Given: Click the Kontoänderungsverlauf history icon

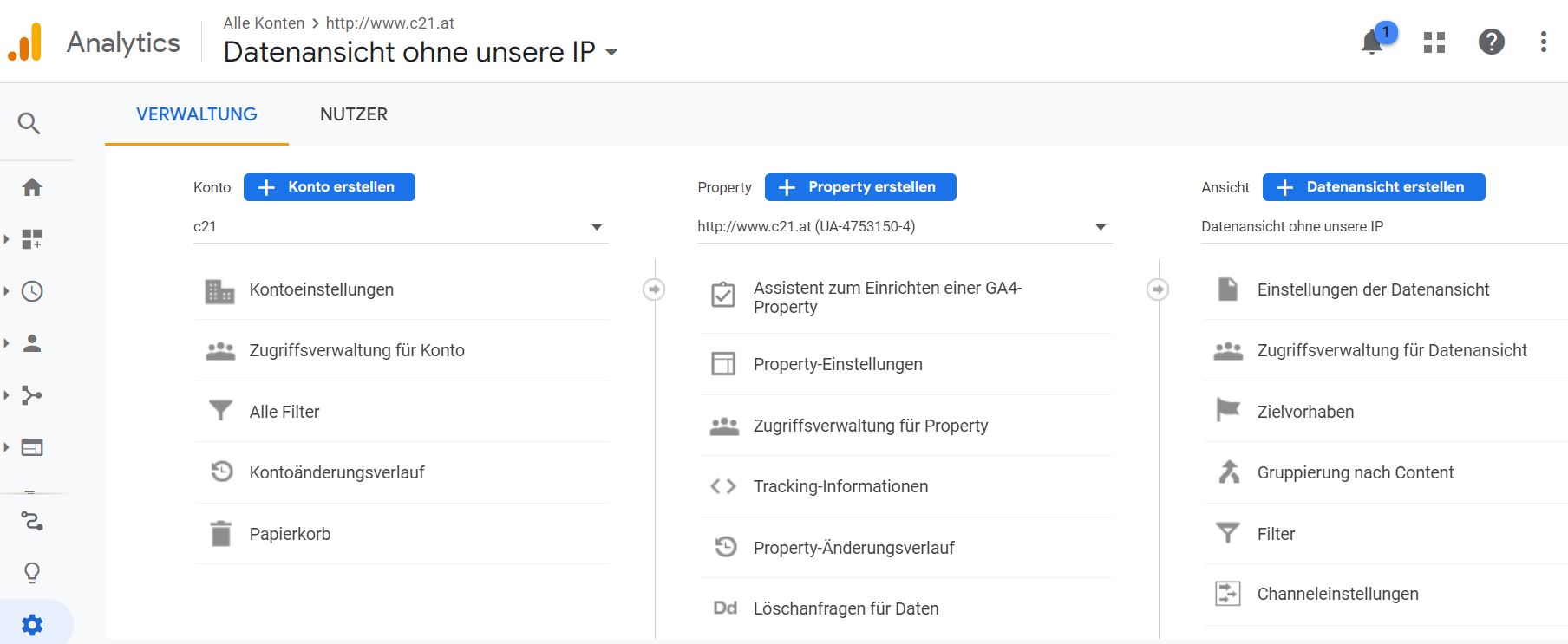Looking at the screenshot, I should pos(222,472).
